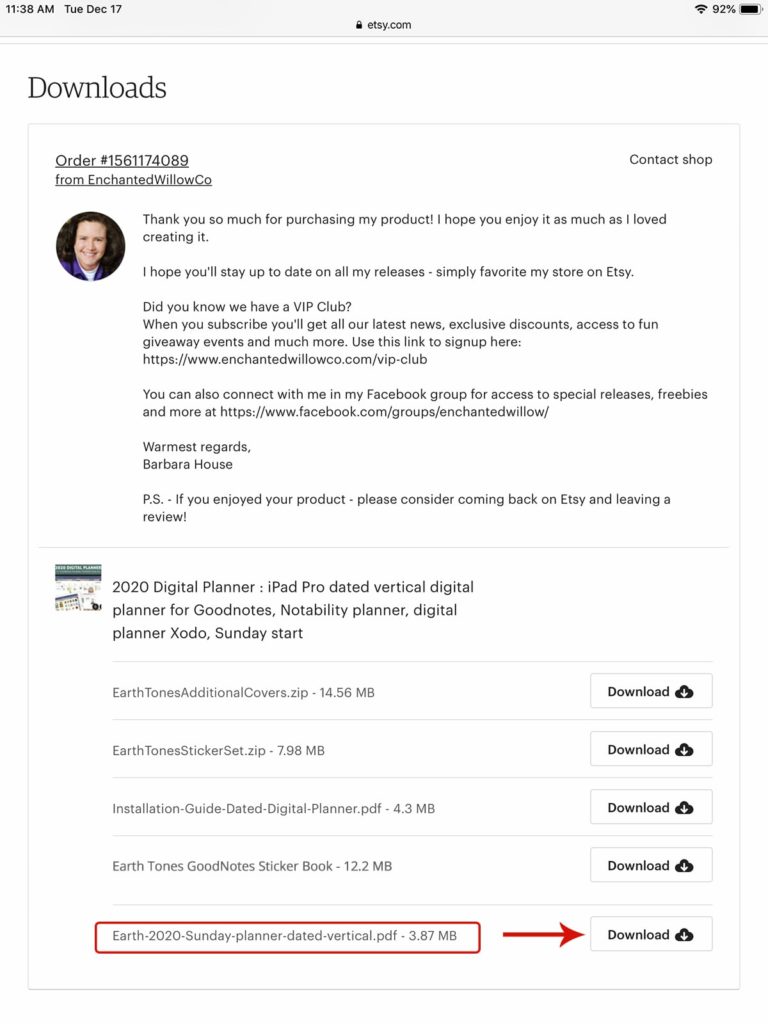This screenshot has width=768, height=1024.
Task: Click the Downloads page heading
Action: tap(97, 88)
